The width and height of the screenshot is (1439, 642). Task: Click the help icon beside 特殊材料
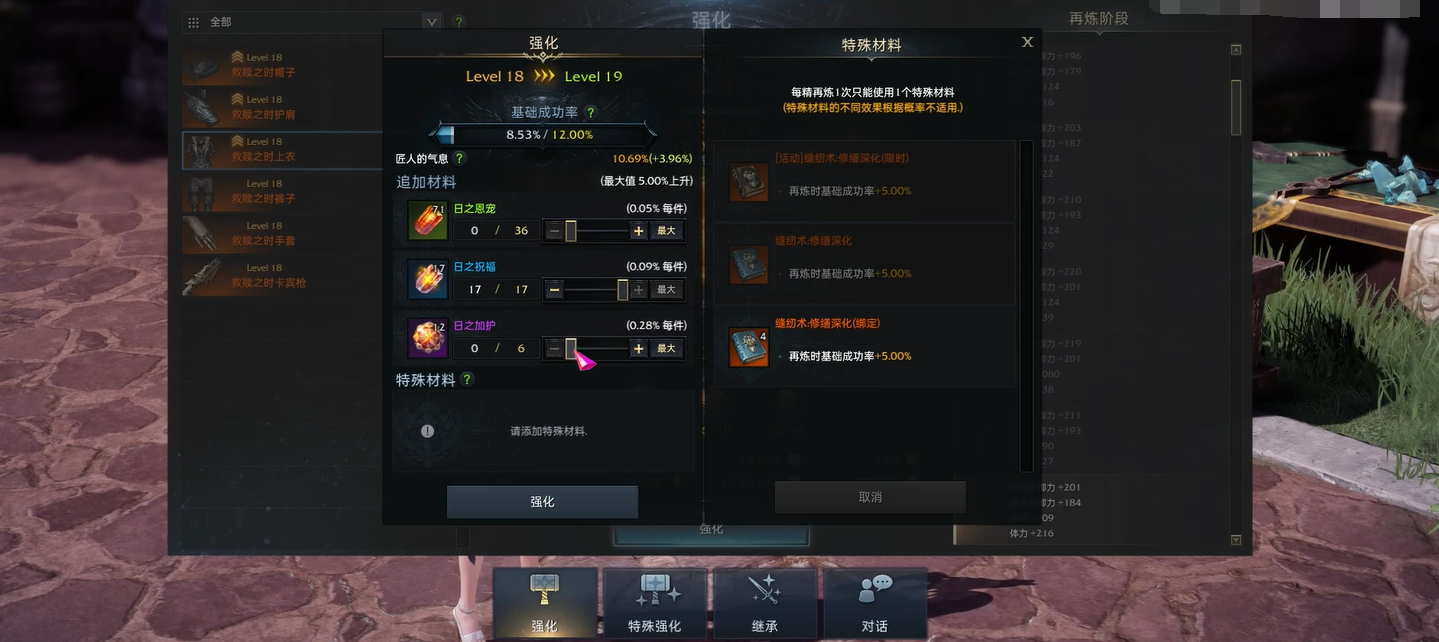467,380
